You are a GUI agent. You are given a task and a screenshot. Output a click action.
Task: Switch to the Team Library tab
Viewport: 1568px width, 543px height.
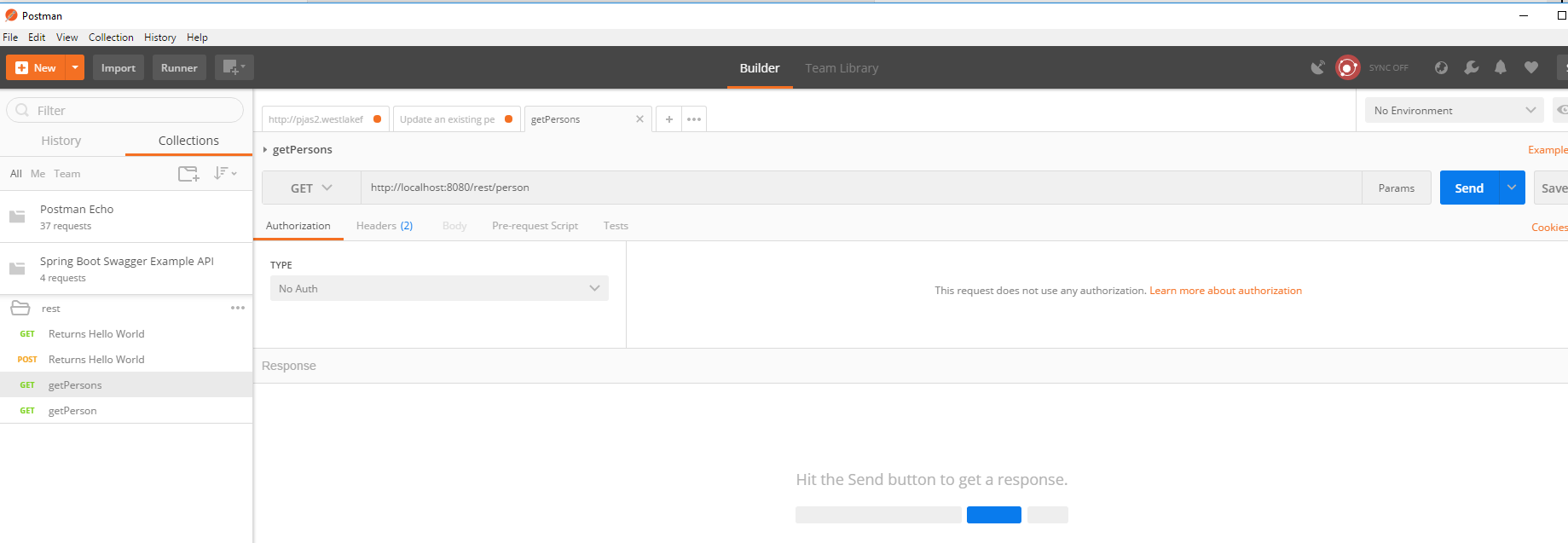coord(842,68)
